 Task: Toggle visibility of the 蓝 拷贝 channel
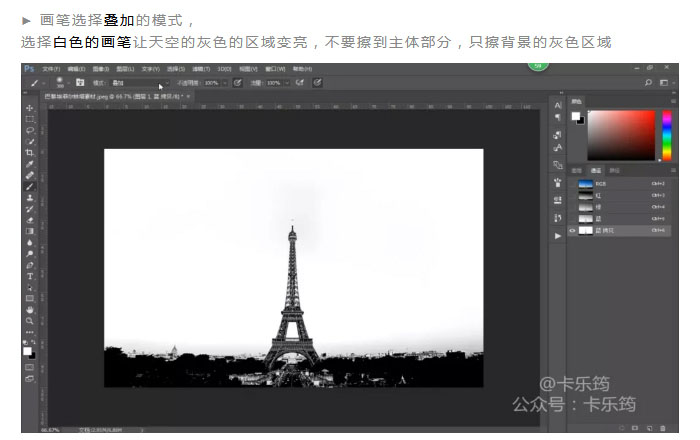coord(573,230)
